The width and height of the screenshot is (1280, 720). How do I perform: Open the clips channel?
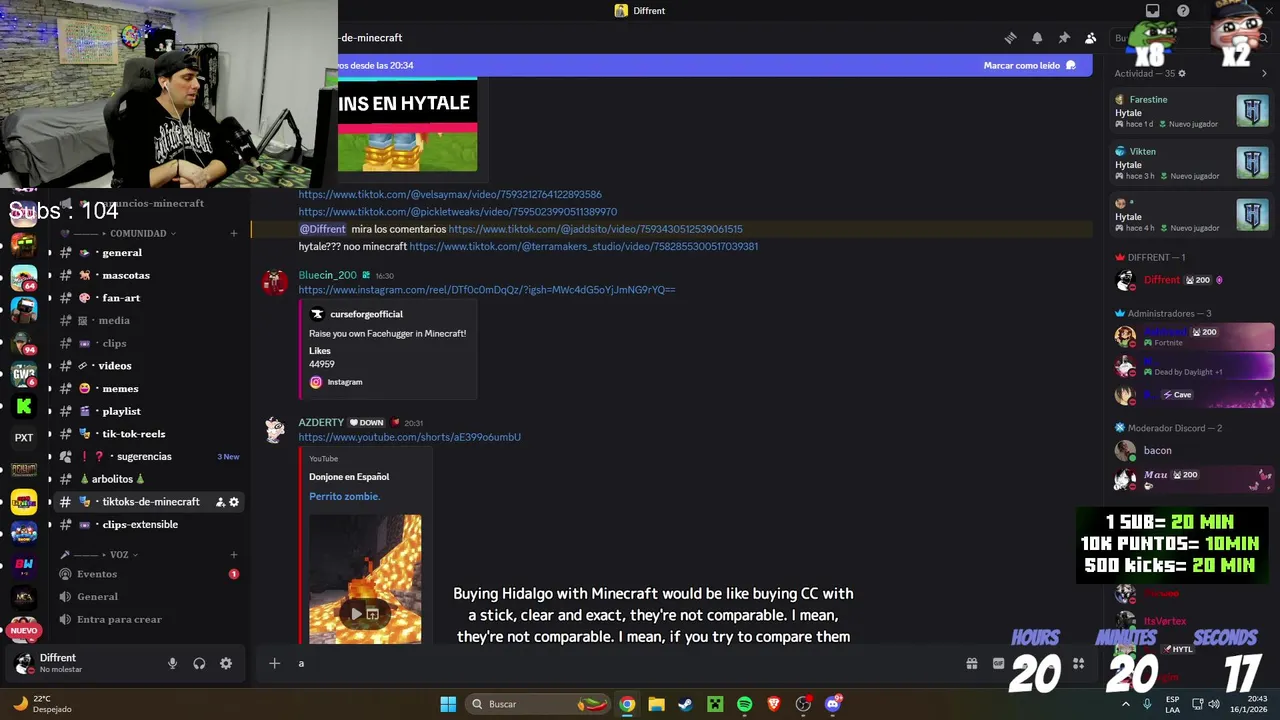(150, 343)
